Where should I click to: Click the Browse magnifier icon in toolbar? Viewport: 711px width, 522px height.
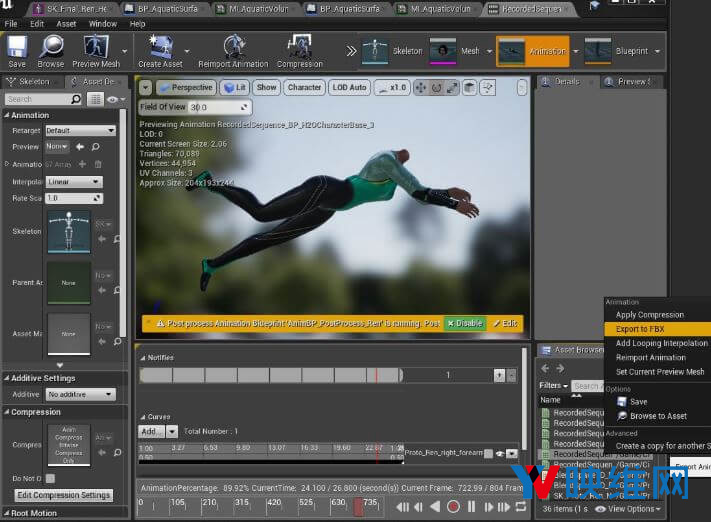(x=51, y=47)
